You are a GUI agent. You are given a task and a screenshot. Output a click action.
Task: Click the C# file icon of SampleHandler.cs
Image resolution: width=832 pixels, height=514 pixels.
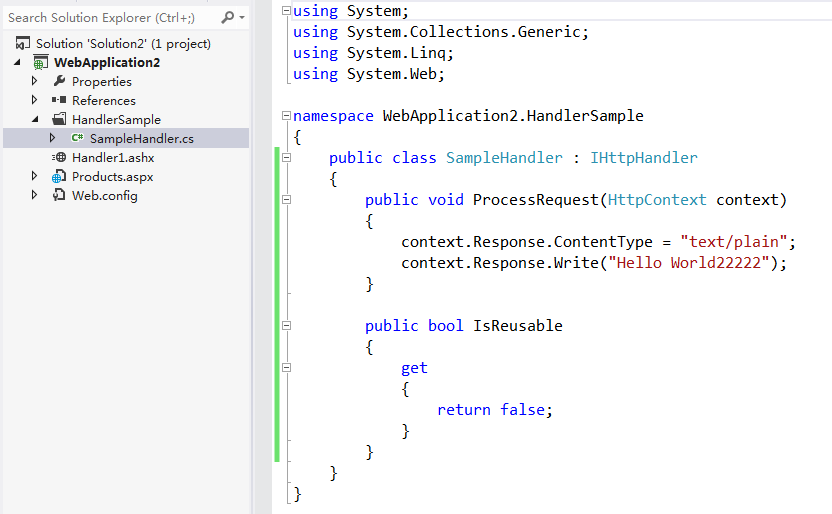(77, 138)
